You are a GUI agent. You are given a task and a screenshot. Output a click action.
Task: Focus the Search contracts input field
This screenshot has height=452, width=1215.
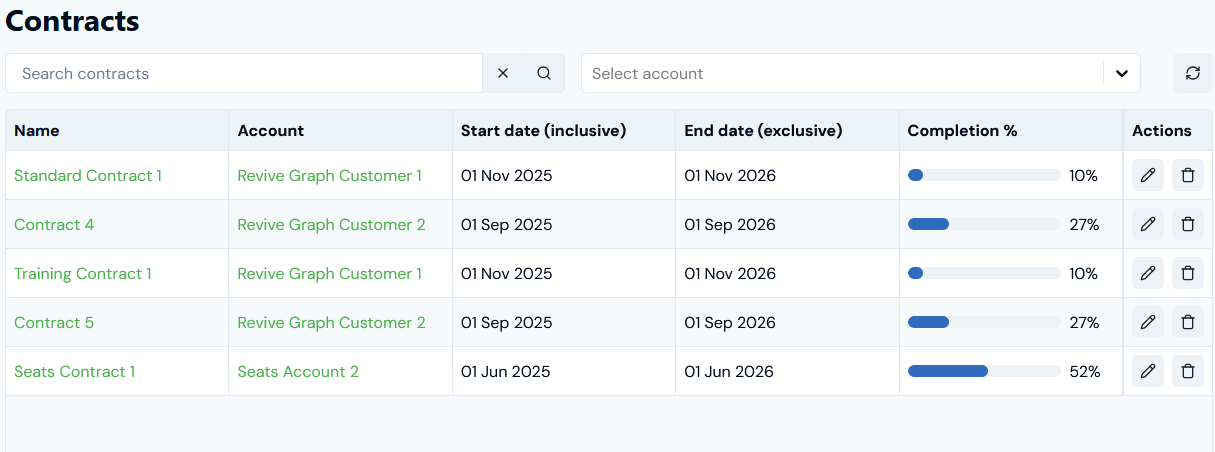244,73
